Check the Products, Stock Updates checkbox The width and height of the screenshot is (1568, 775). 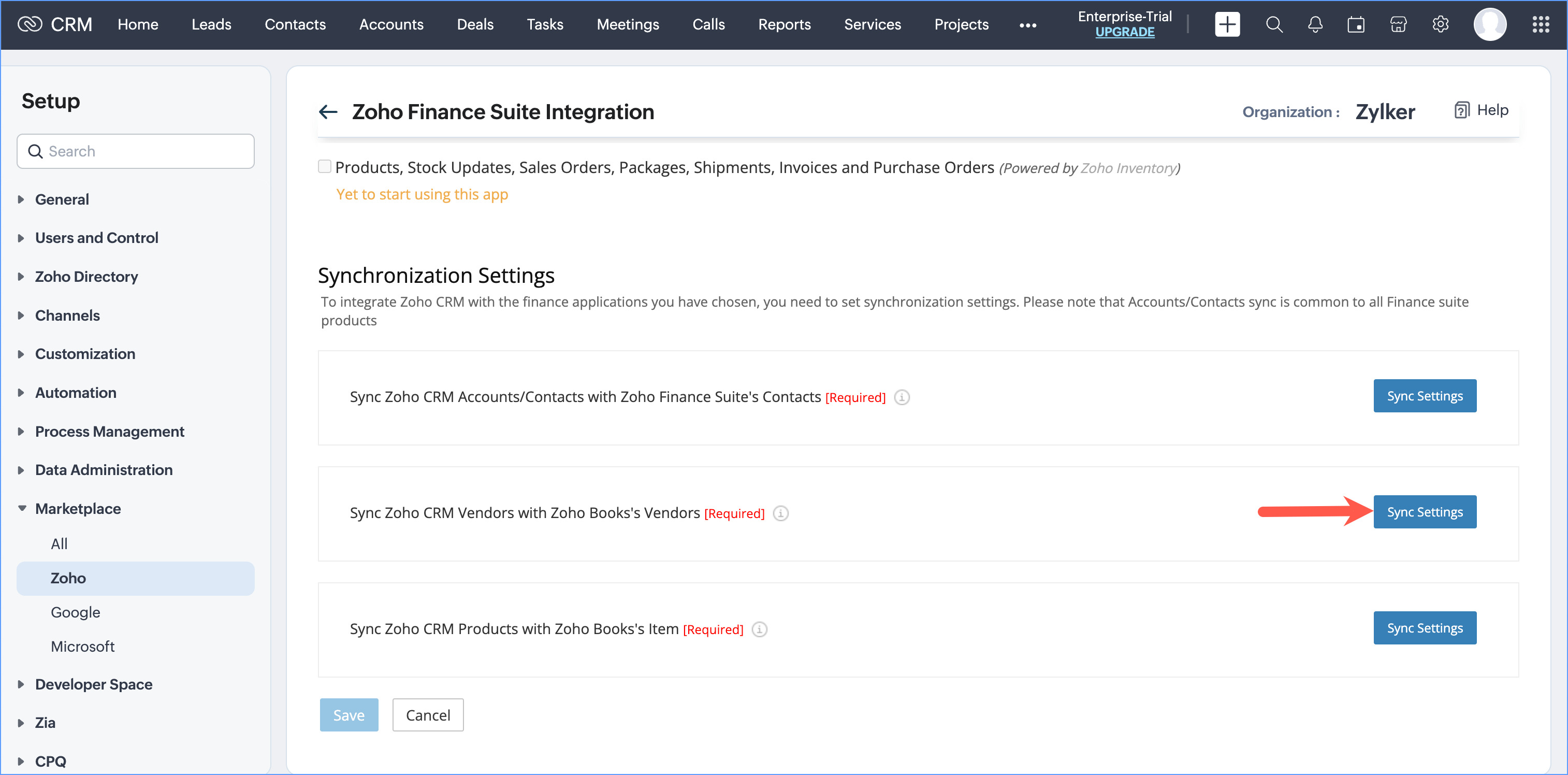pyautogui.click(x=325, y=167)
